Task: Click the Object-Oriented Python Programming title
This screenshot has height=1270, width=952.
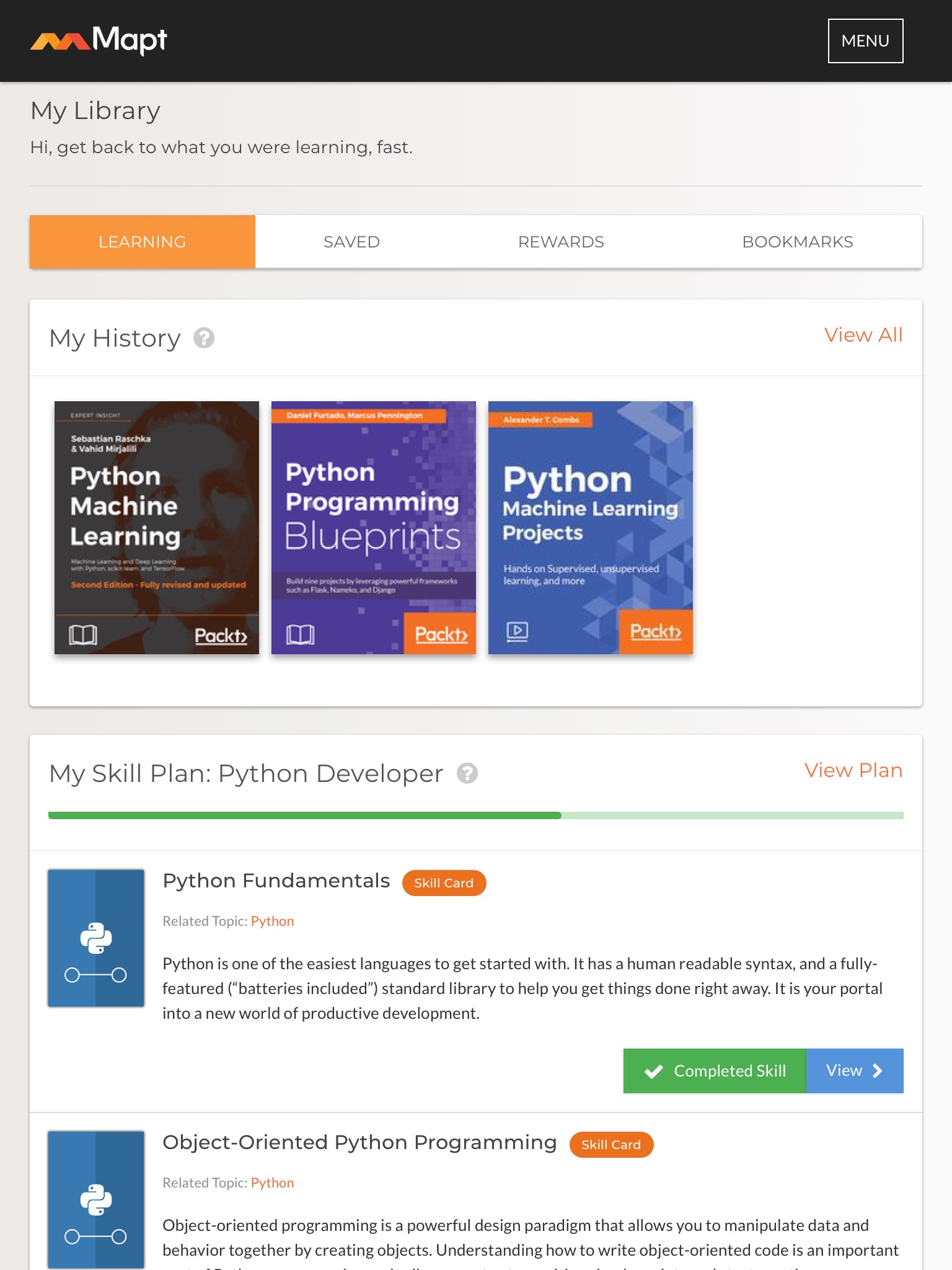Action: 359,1142
